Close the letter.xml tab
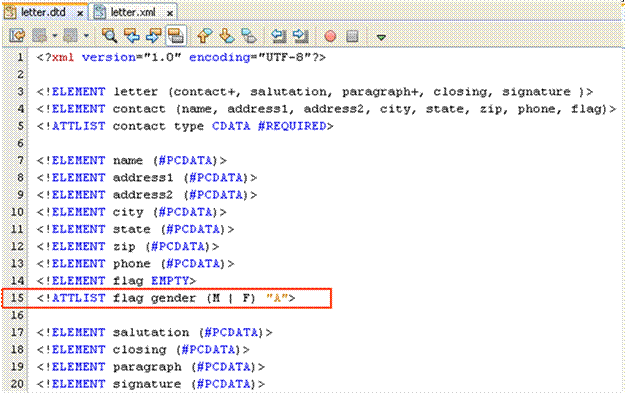This screenshot has height=393, width=625. [170, 14]
